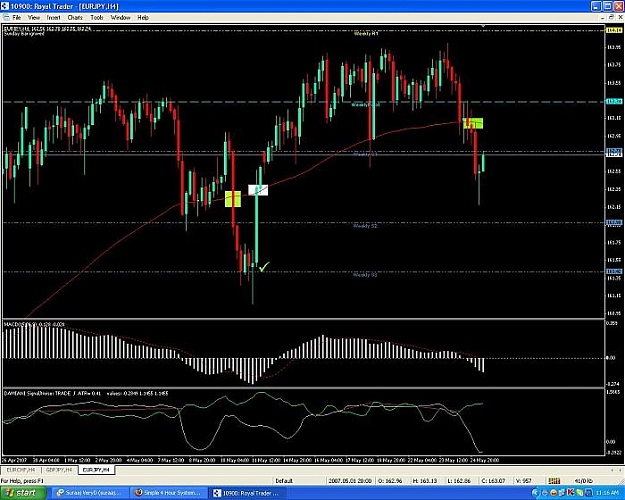Switch to Simple 4 Hour System Firefox window
Image resolution: width=625 pixels, height=500 pixels.
[x=171, y=493]
